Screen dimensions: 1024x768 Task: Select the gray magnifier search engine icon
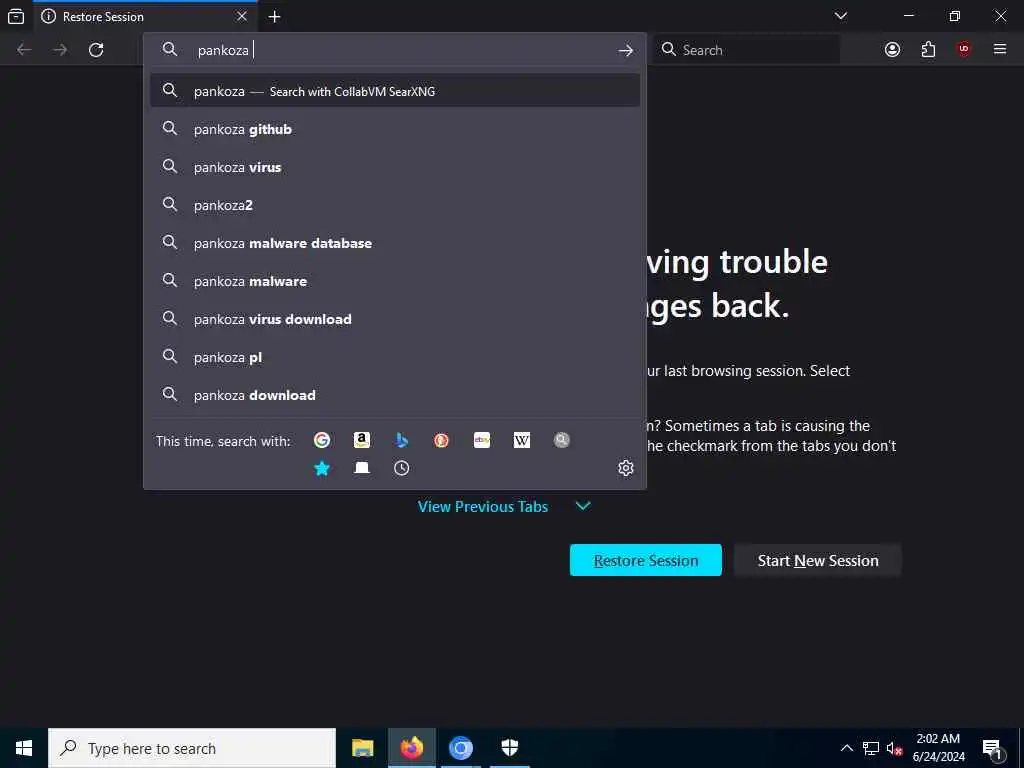562,441
